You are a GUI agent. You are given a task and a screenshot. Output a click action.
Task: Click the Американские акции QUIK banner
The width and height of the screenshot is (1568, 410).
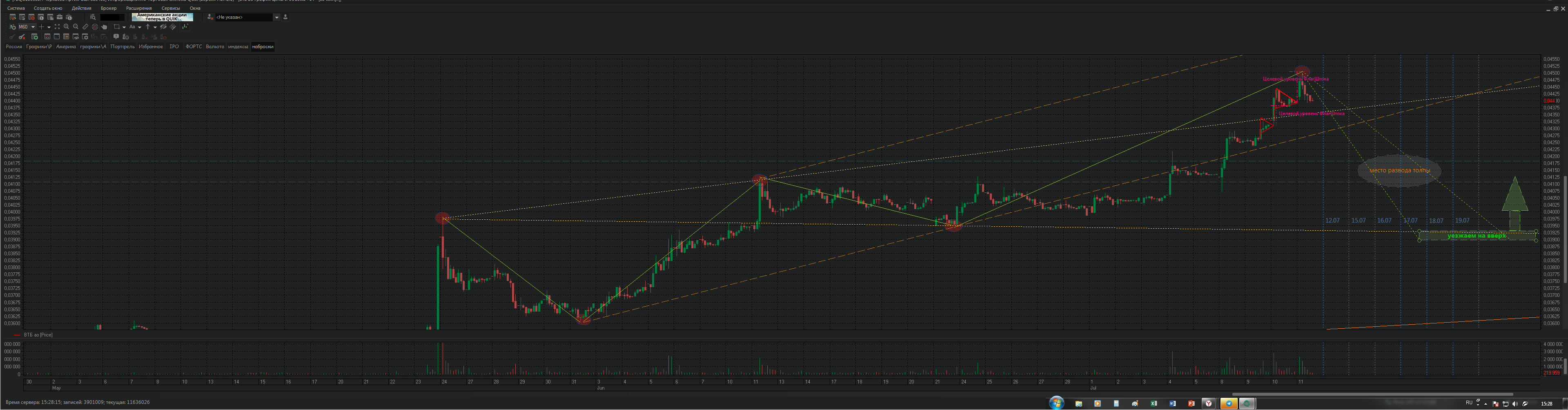(162, 17)
